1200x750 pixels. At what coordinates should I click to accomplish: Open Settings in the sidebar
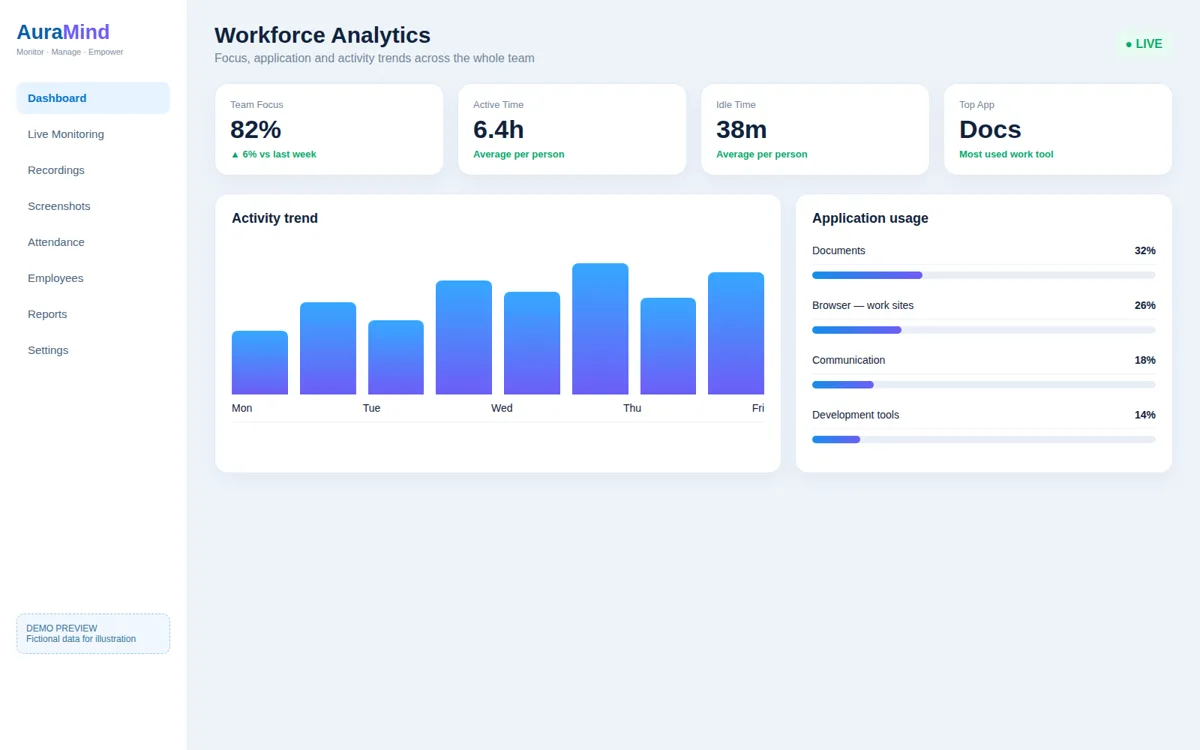(93, 350)
